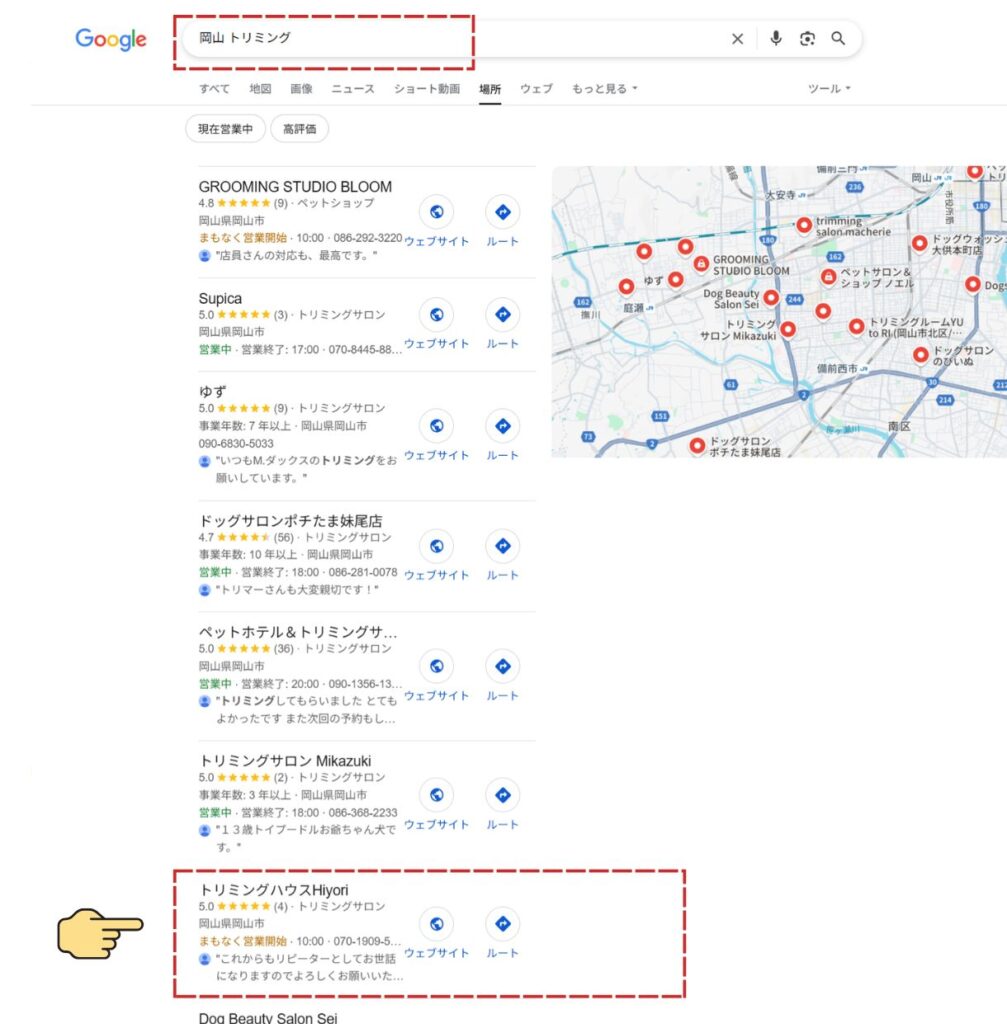The image size is (1007, 1024).
Task: Clear the search box with X icon
Action: click(737, 39)
